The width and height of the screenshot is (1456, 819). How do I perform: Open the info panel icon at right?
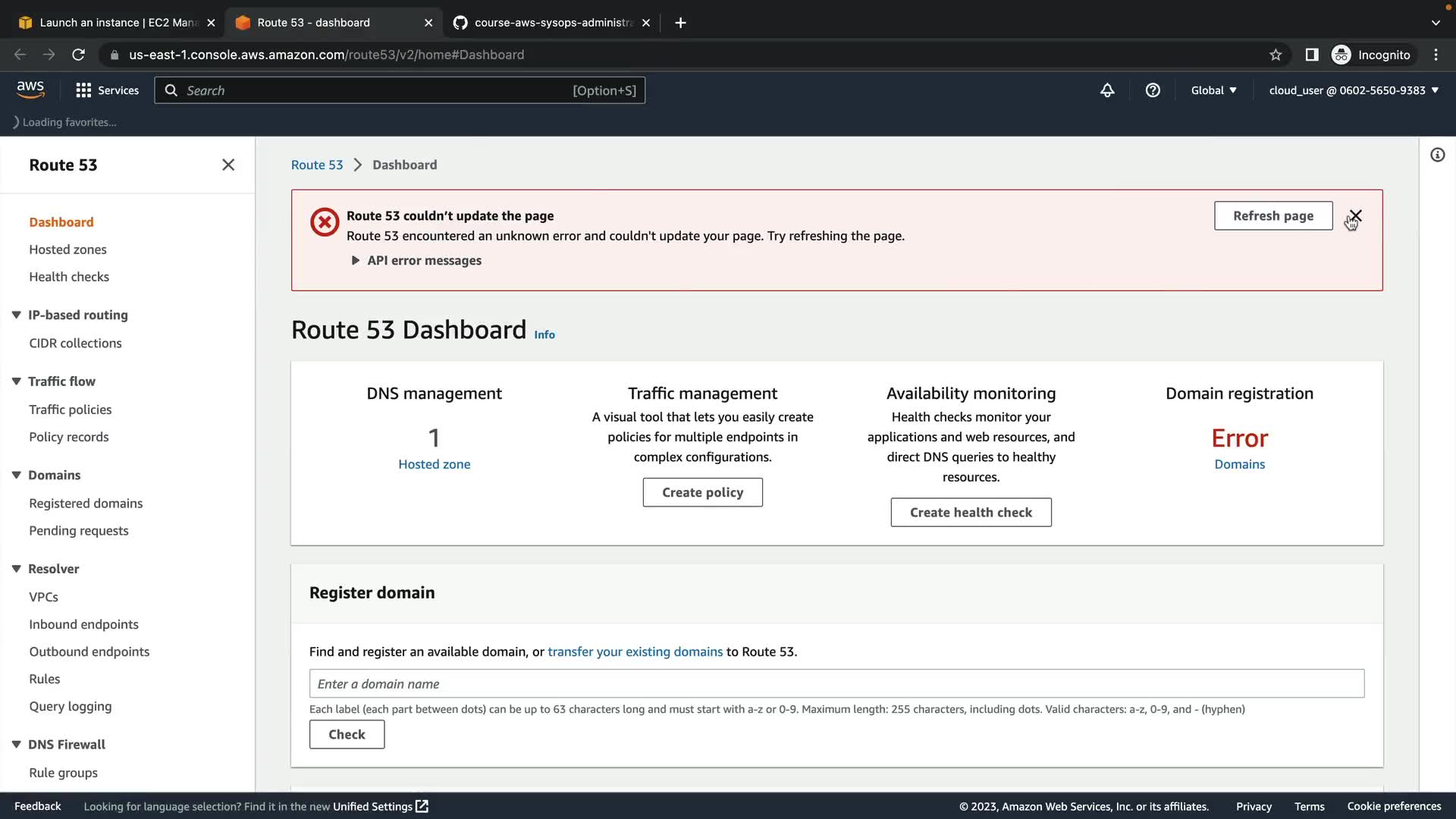(1437, 155)
